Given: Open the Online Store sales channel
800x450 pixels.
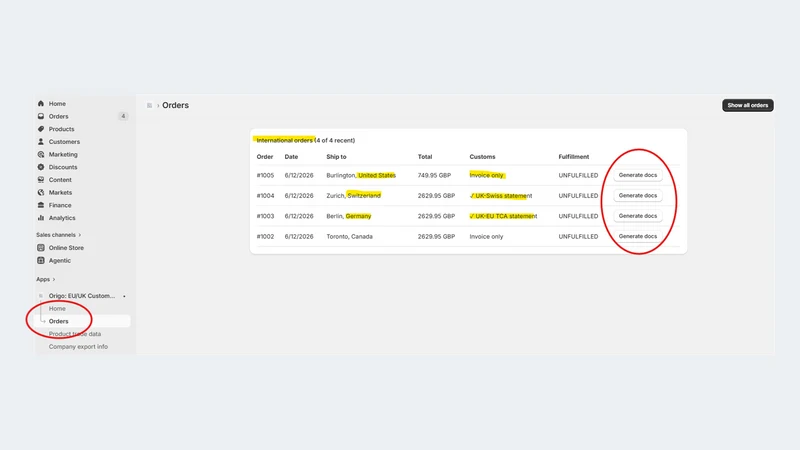Looking at the screenshot, I should click(x=66, y=247).
